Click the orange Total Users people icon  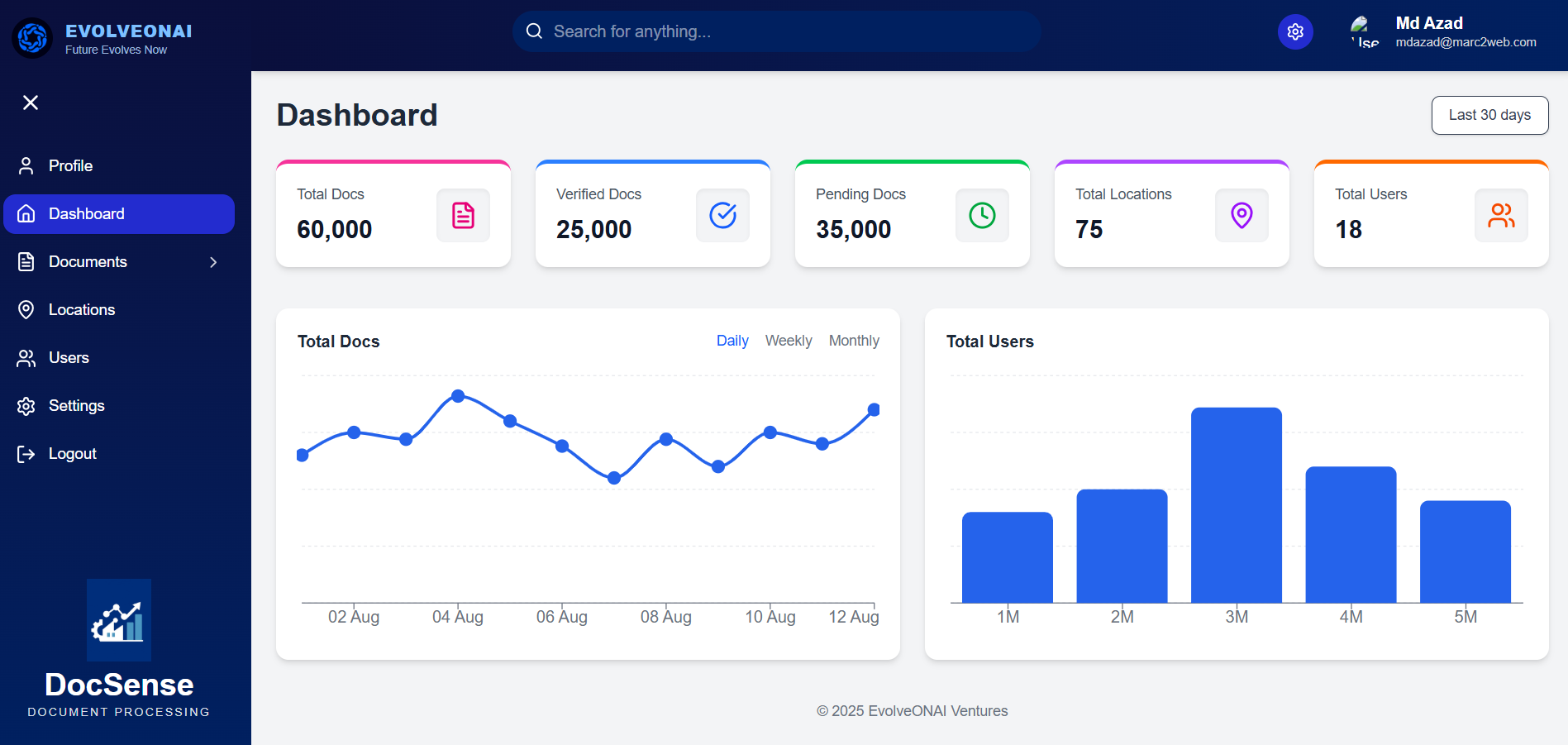point(1501,216)
